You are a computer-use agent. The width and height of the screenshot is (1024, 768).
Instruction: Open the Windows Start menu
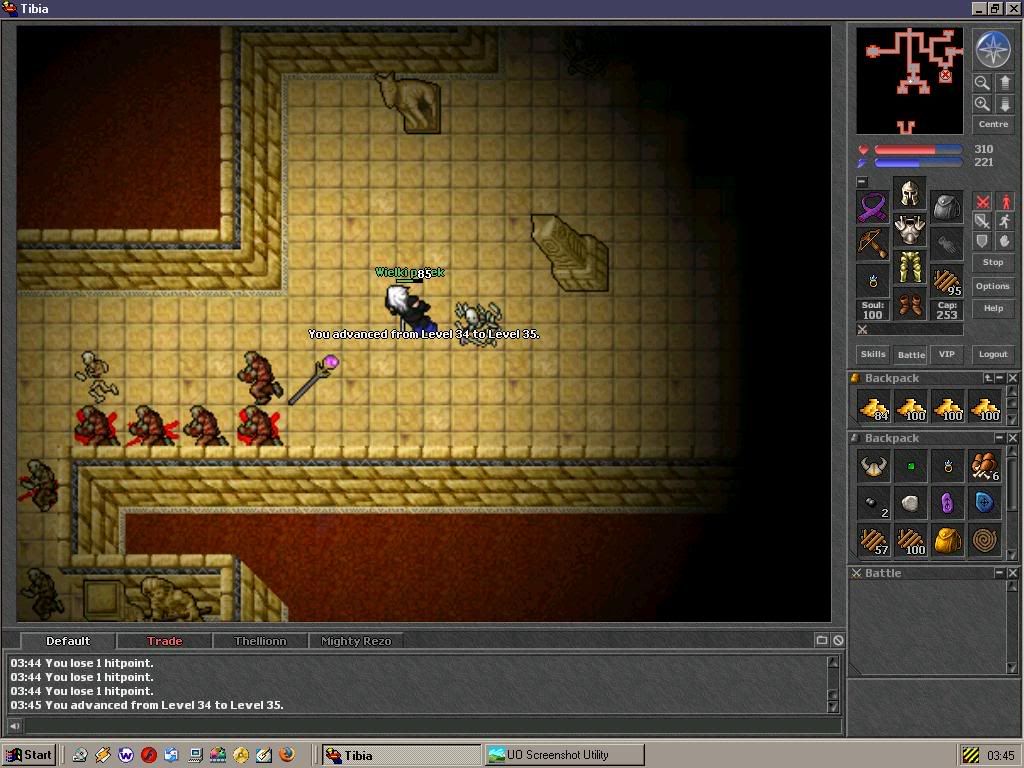pos(29,755)
